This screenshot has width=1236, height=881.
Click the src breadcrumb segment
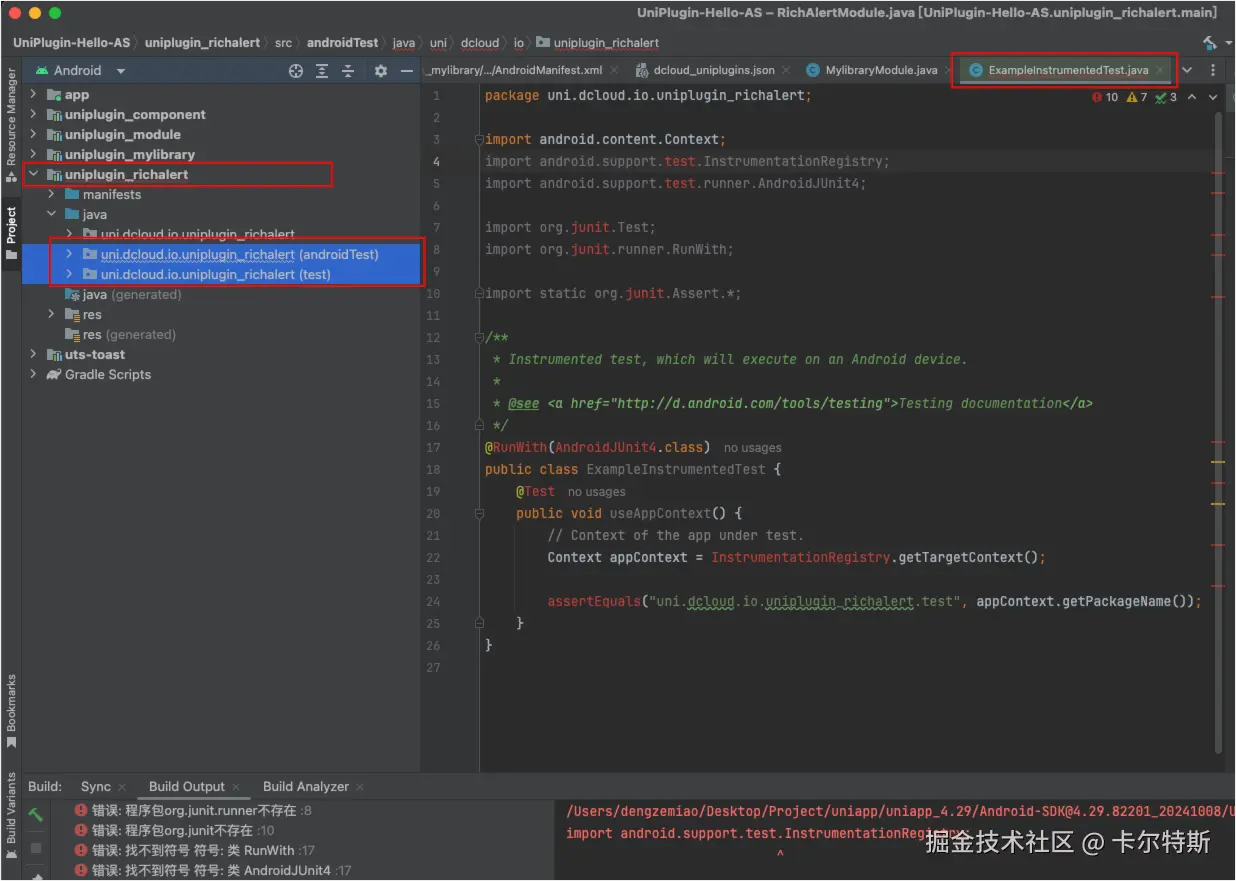tap(284, 43)
